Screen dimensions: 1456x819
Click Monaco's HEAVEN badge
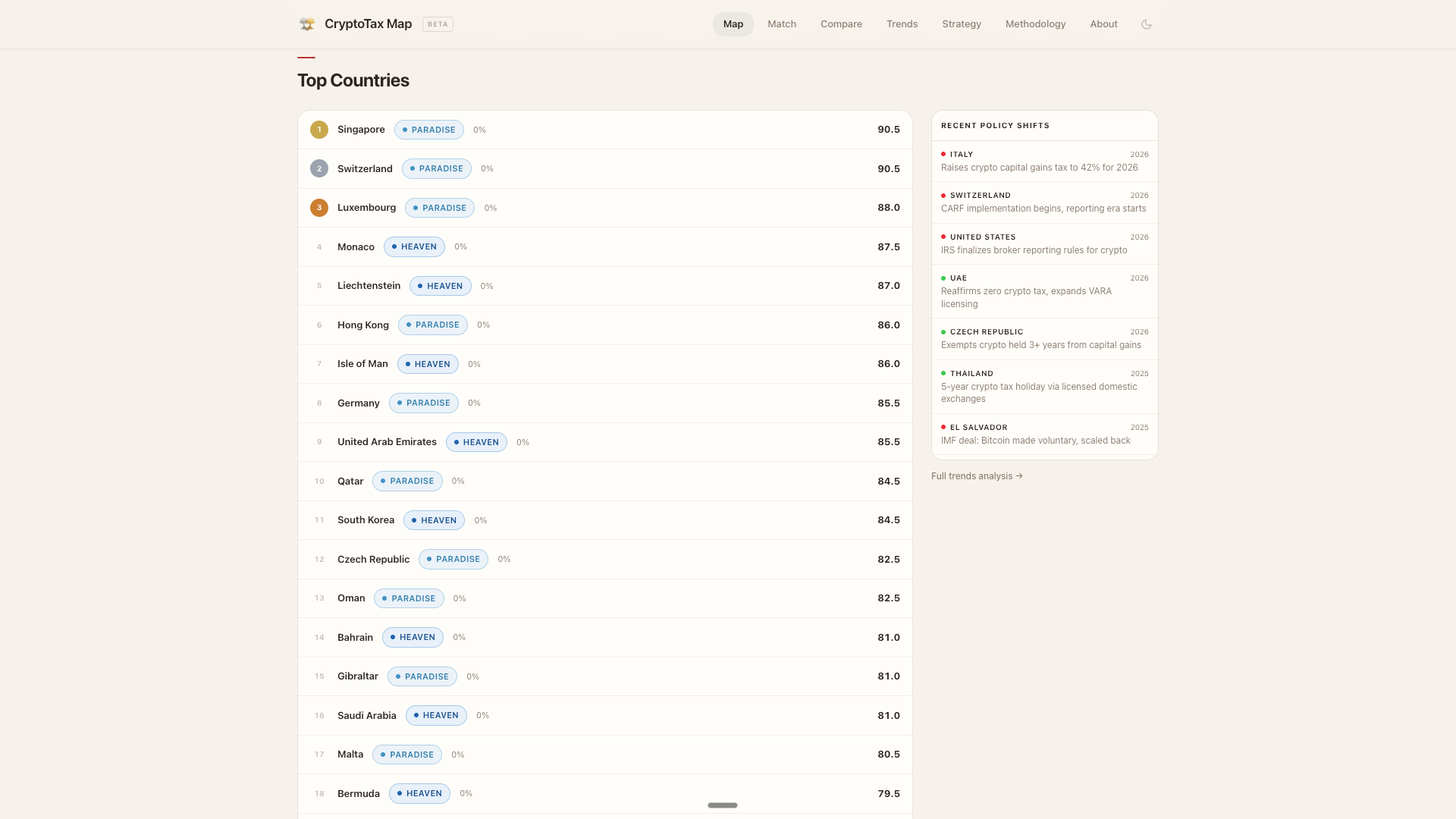(414, 246)
